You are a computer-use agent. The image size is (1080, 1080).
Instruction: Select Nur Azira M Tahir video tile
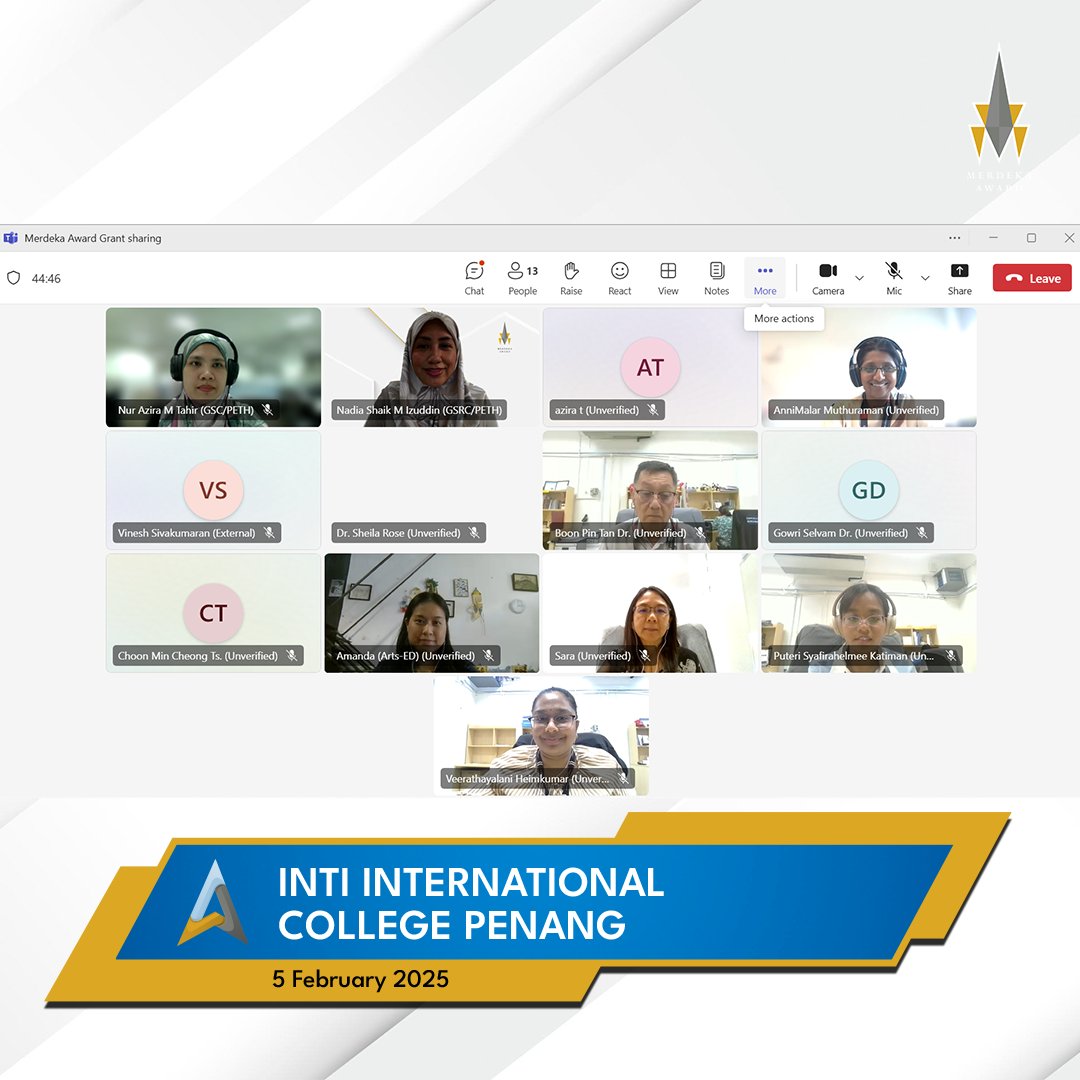[214, 367]
